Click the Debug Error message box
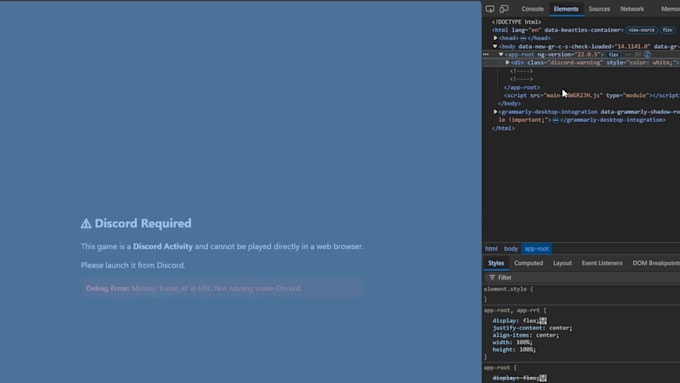The width and height of the screenshot is (680, 383). [222, 288]
